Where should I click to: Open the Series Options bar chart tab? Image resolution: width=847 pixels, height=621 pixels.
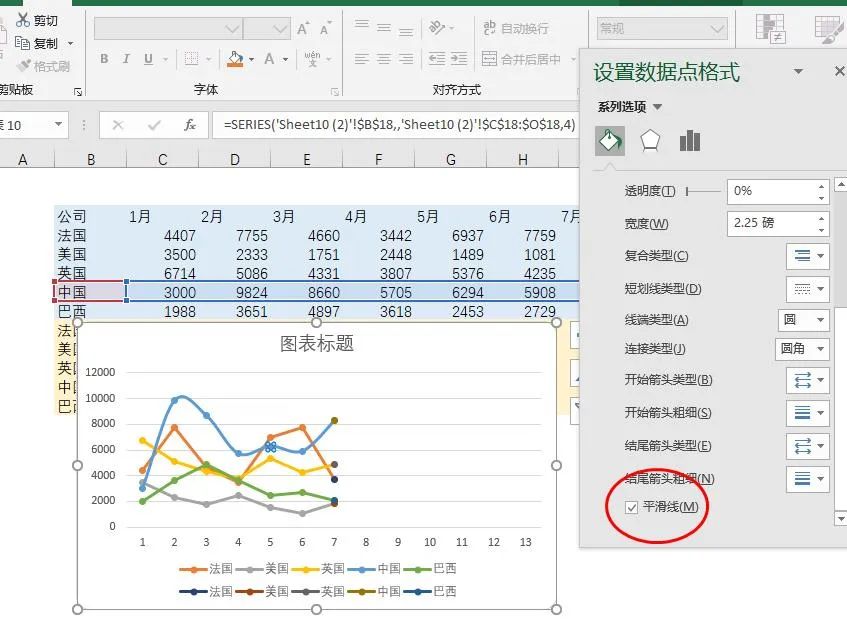coord(689,140)
